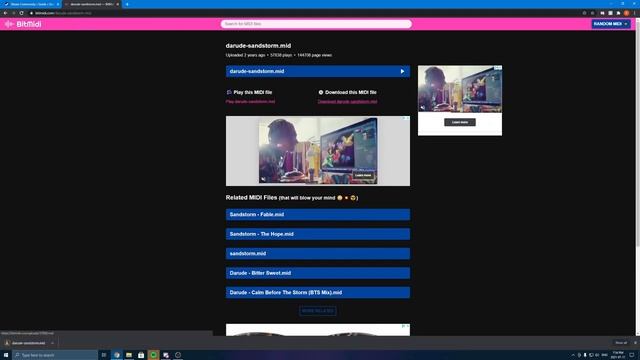Image resolution: width=640 pixels, height=360 pixels.
Task: Follow the pink download darude-sandstorm.mid link
Action: point(347,102)
